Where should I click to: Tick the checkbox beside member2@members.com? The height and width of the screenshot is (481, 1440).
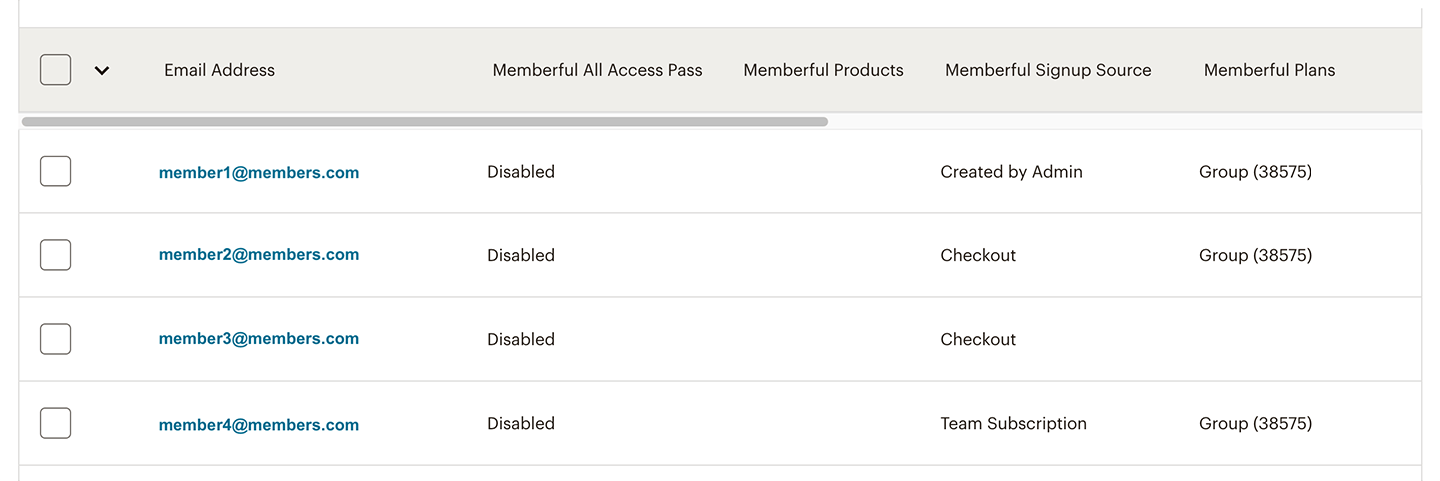click(55, 255)
